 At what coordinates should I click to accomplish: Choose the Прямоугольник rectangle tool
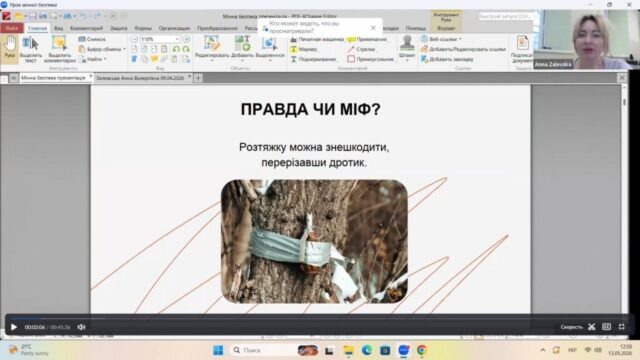(371, 59)
